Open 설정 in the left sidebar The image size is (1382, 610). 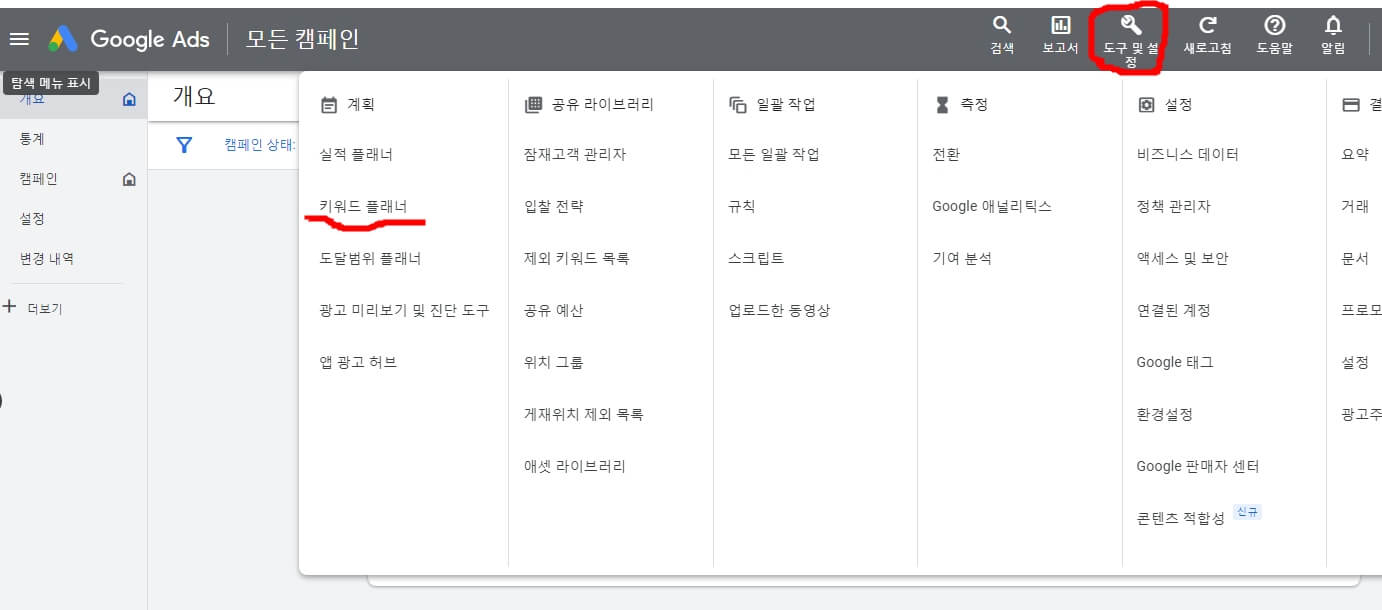[x=32, y=219]
